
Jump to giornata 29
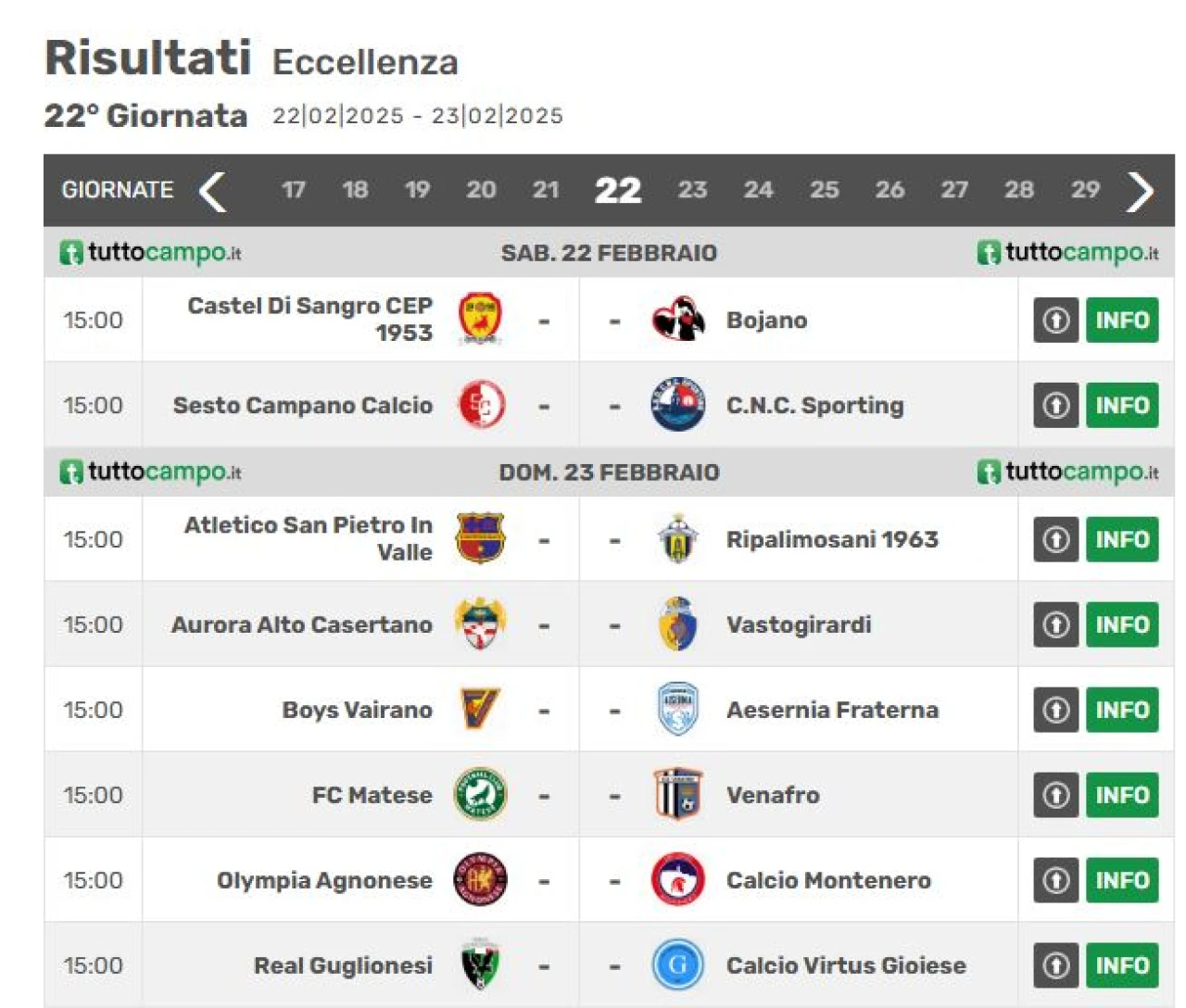(1085, 190)
